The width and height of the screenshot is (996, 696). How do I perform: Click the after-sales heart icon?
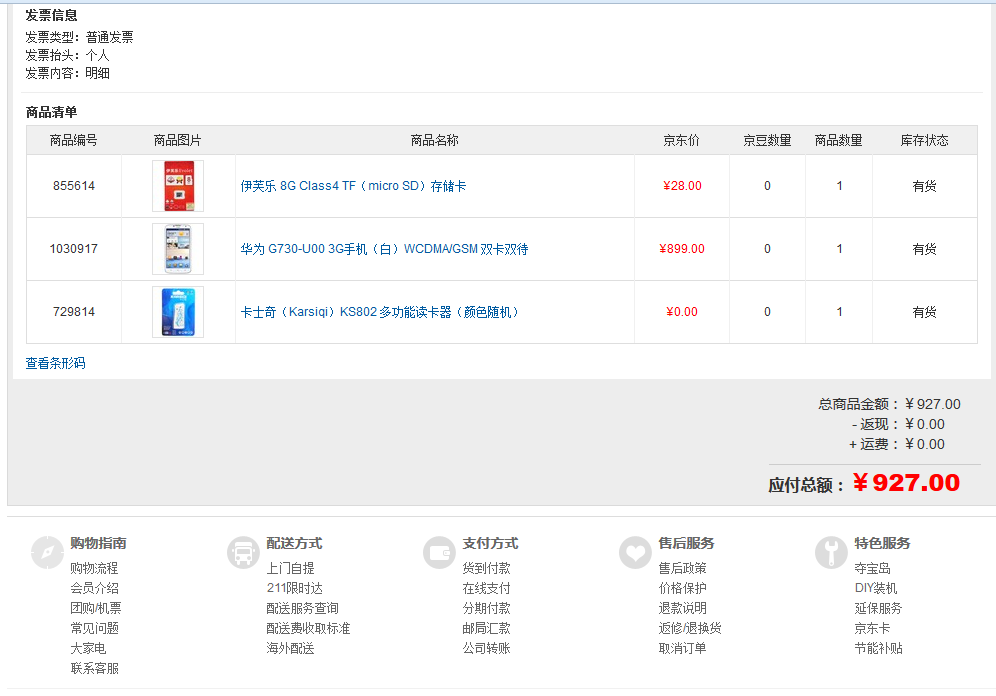pos(635,552)
